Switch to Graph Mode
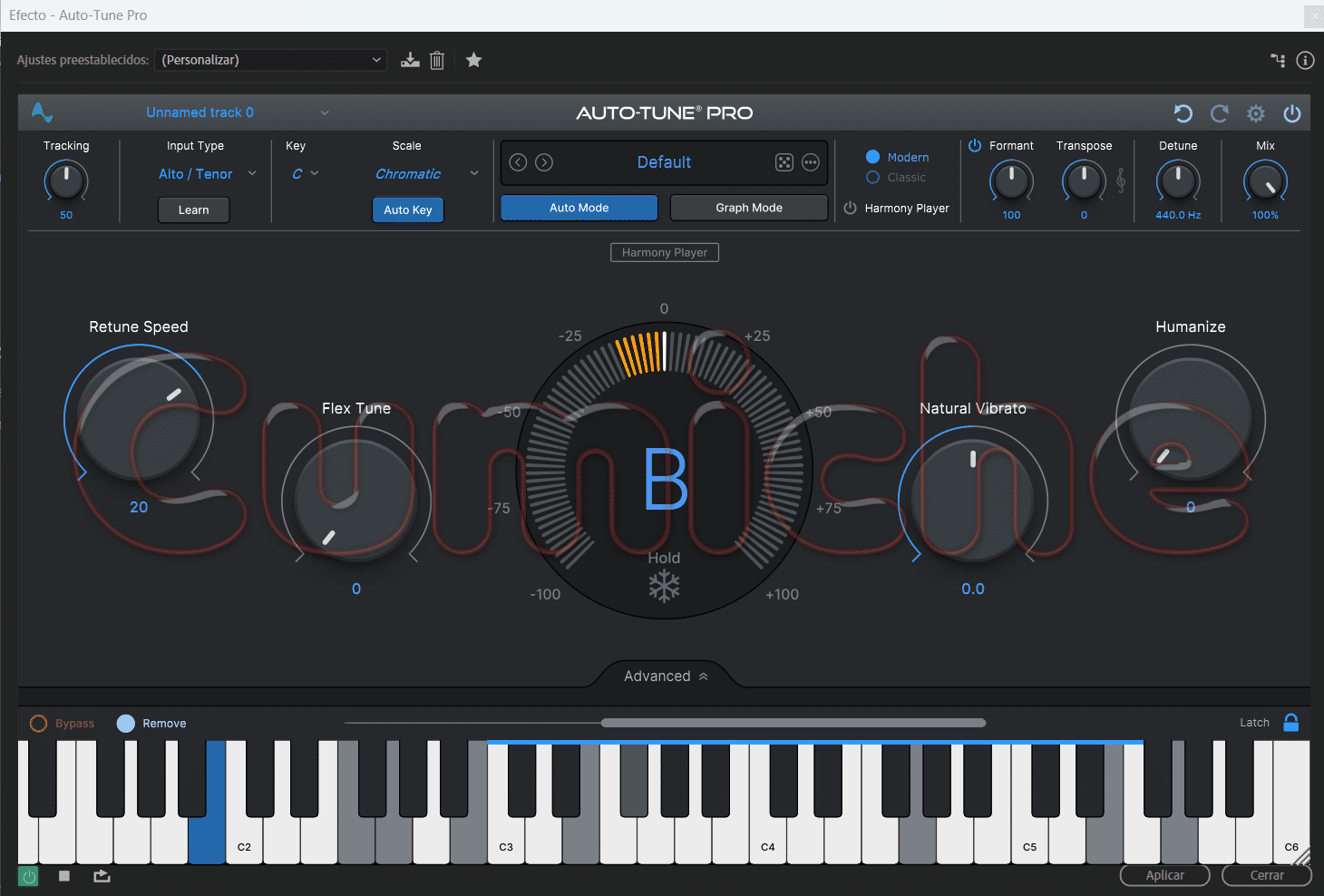 [x=749, y=208]
